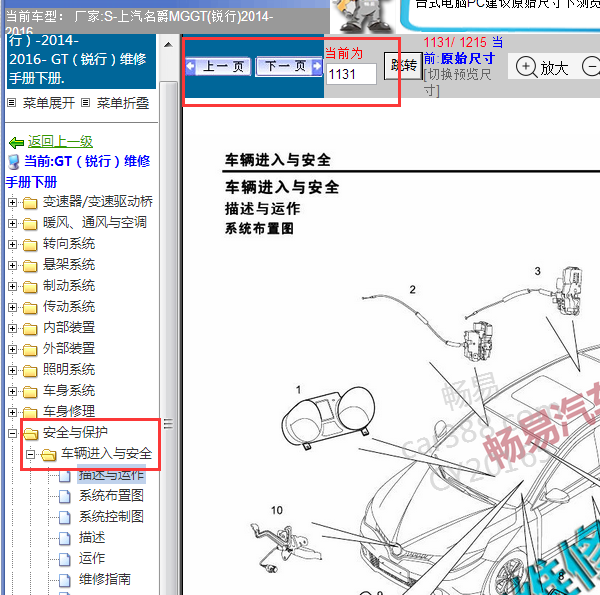This screenshot has width=600, height=595.
Task: Click the 暖风、通风与空调 folder icon
Action: coord(30,224)
